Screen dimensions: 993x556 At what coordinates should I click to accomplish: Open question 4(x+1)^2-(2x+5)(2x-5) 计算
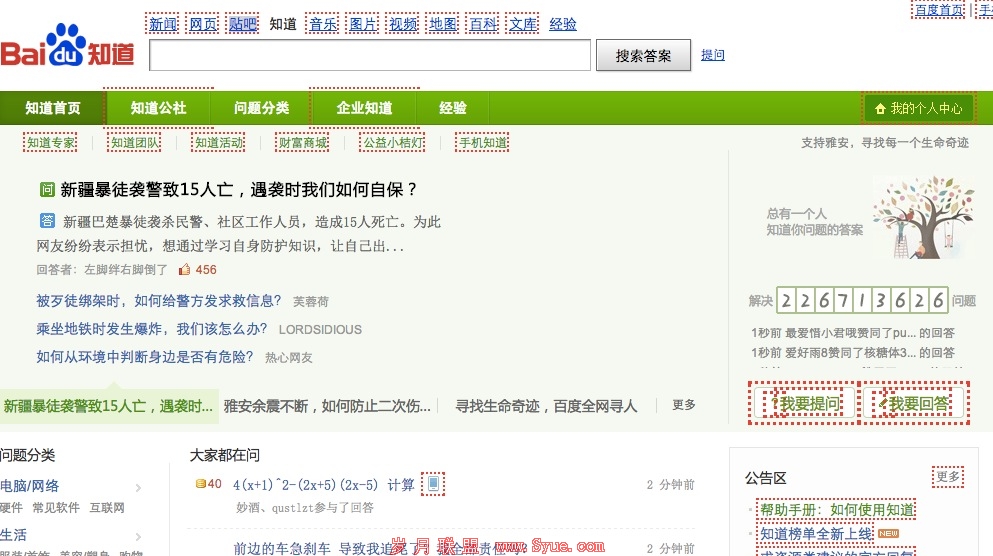(324, 485)
